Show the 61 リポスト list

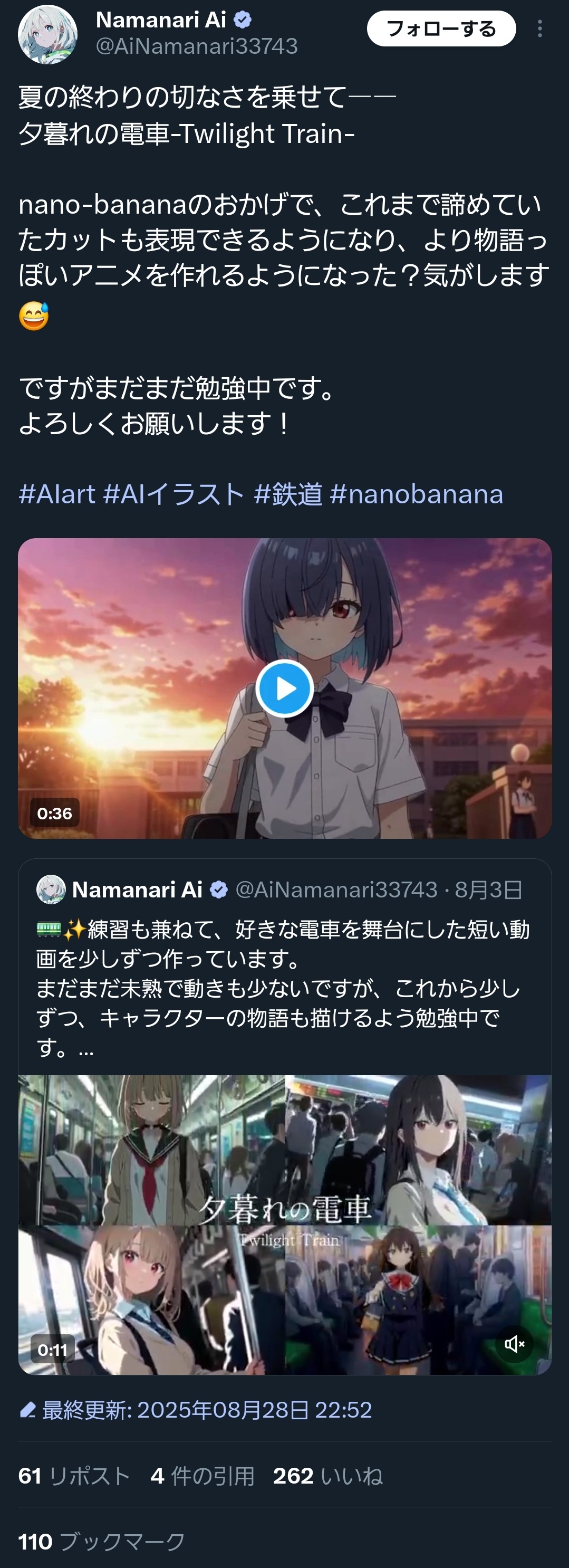(74, 1476)
